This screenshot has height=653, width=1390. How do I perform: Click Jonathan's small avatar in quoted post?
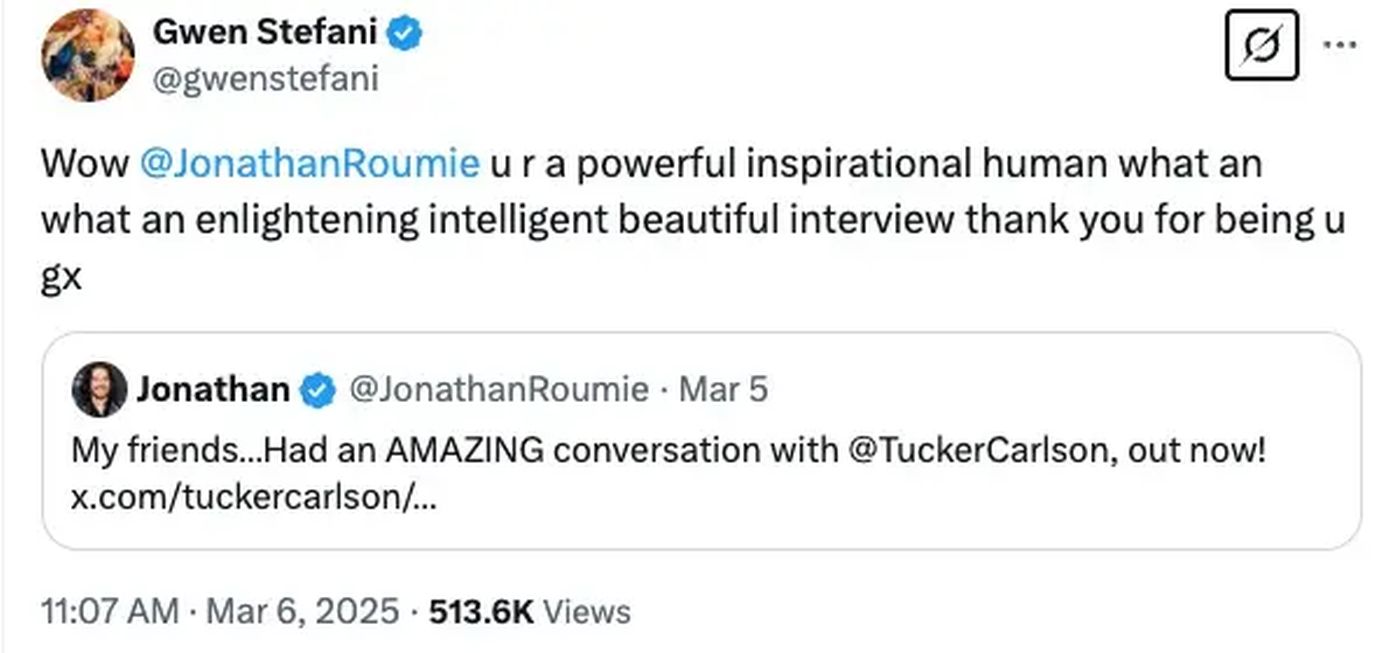click(x=99, y=390)
